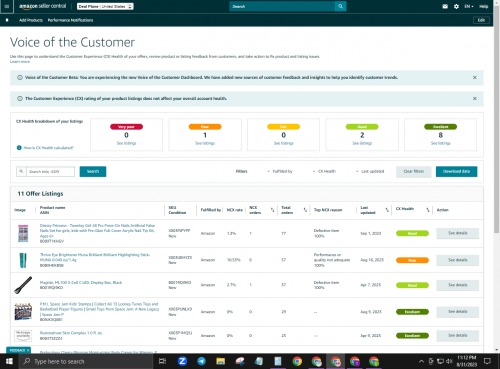
Task: Click the Amazon Seller Central logo
Action: pyautogui.click(x=43, y=6)
